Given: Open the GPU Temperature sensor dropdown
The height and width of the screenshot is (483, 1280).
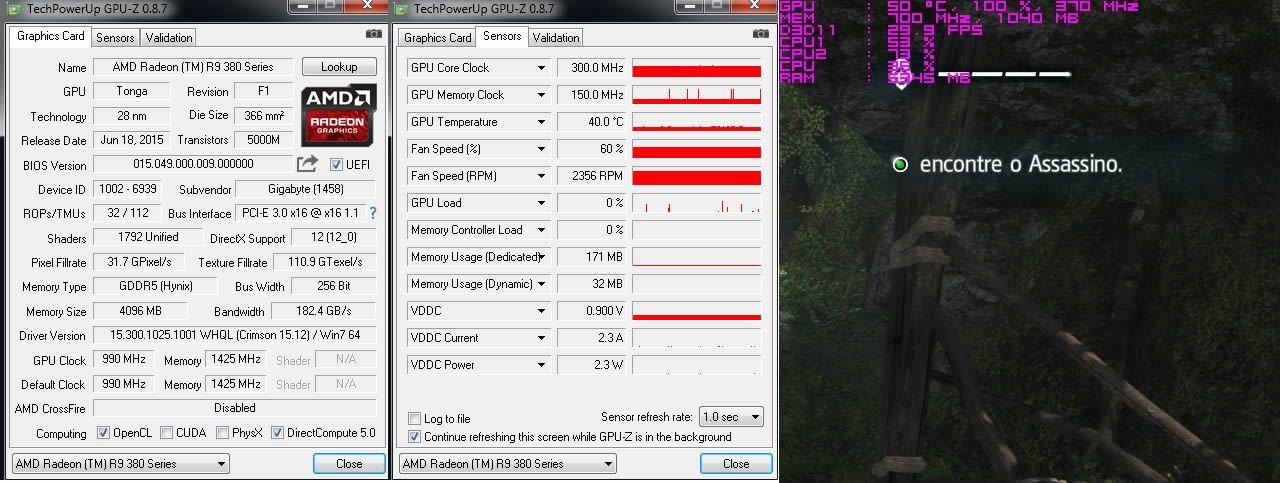Looking at the screenshot, I should click(541, 122).
